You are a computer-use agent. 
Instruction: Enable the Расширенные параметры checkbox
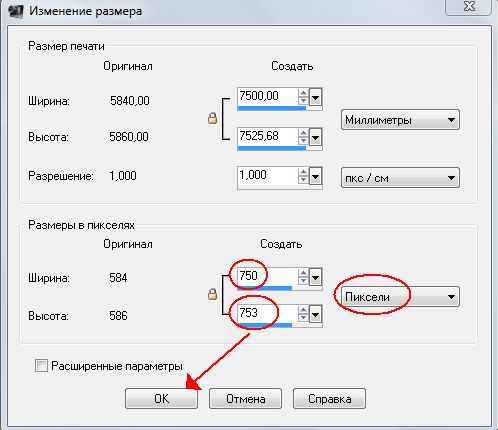[x=41, y=365]
